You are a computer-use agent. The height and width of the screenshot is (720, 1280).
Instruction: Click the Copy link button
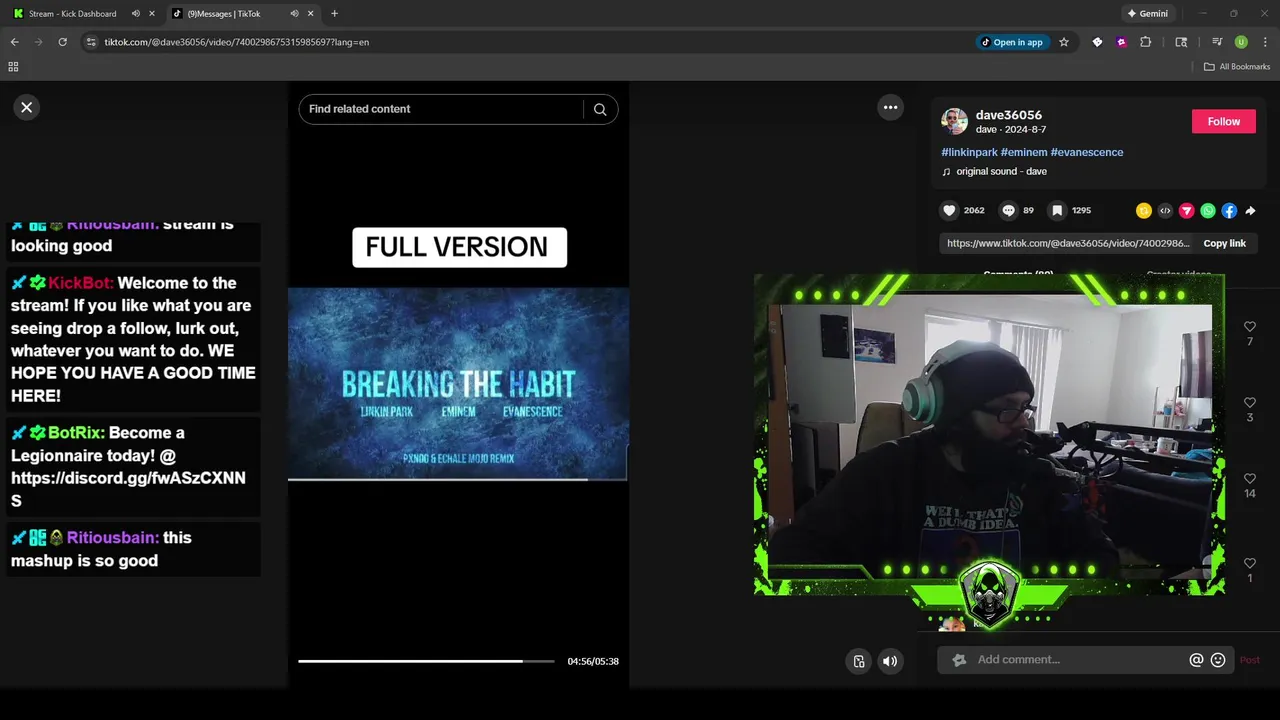pyautogui.click(x=1224, y=243)
